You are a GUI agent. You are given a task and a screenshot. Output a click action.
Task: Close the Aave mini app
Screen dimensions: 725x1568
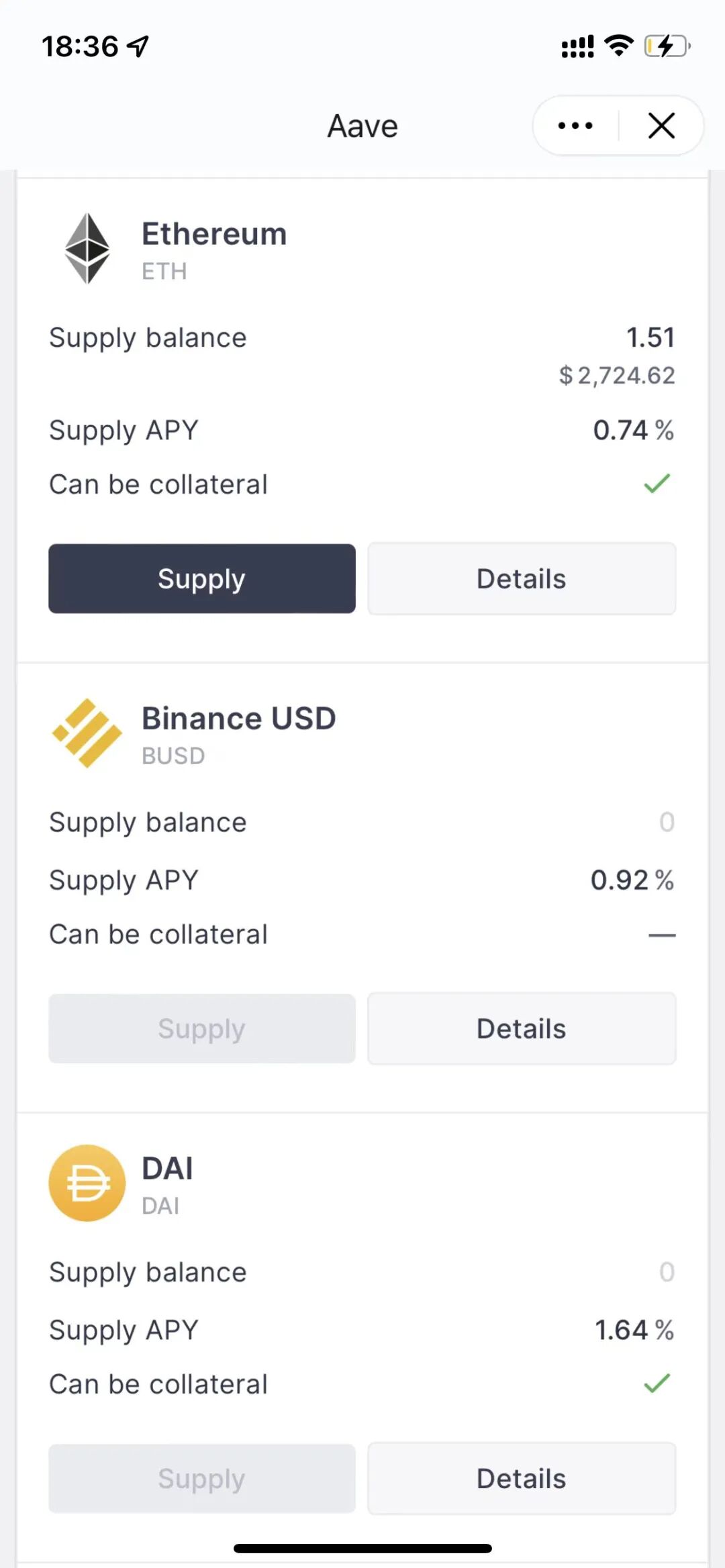tap(661, 125)
